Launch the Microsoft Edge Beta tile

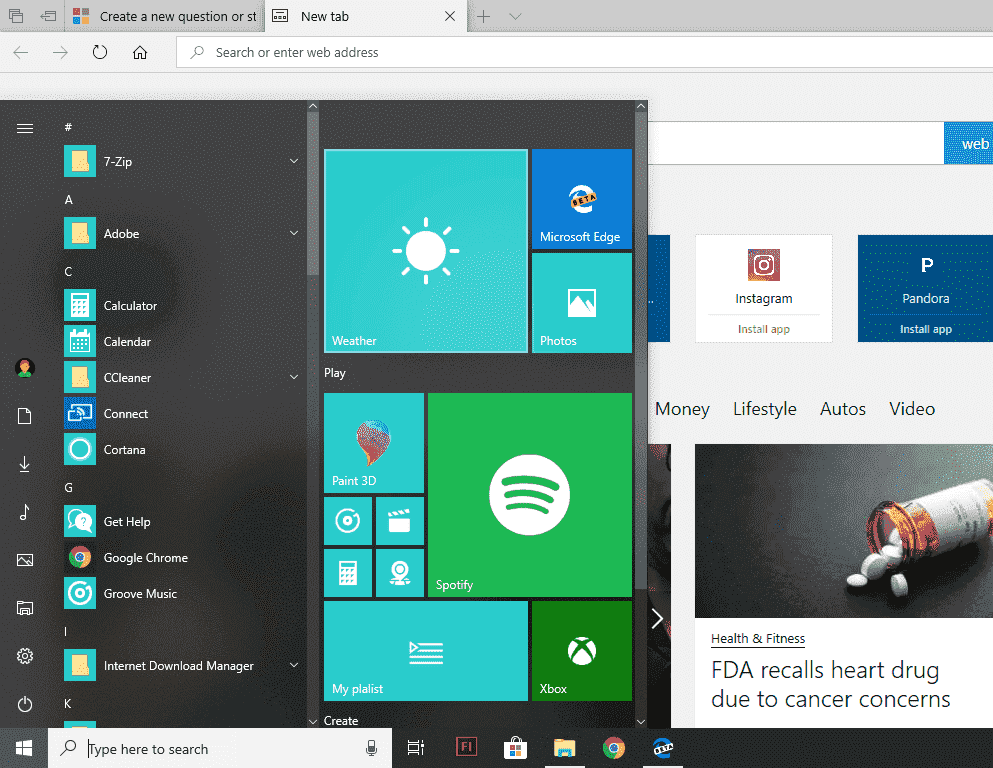(x=581, y=199)
